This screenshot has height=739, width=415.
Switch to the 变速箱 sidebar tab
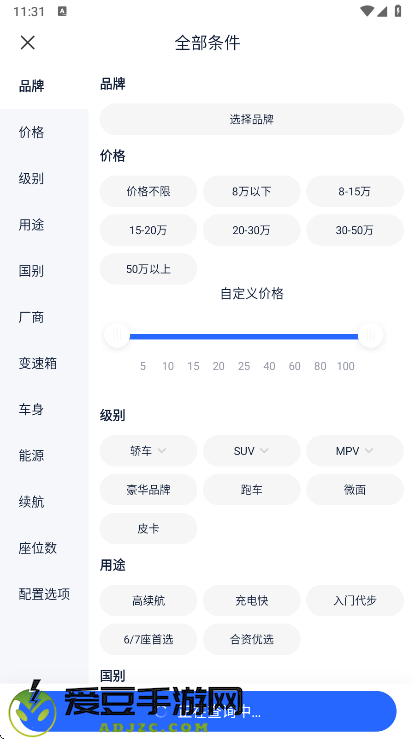click(x=38, y=363)
